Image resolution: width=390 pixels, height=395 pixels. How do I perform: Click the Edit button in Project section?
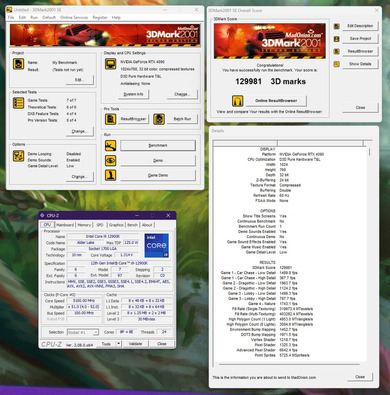pyautogui.click(x=79, y=80)
